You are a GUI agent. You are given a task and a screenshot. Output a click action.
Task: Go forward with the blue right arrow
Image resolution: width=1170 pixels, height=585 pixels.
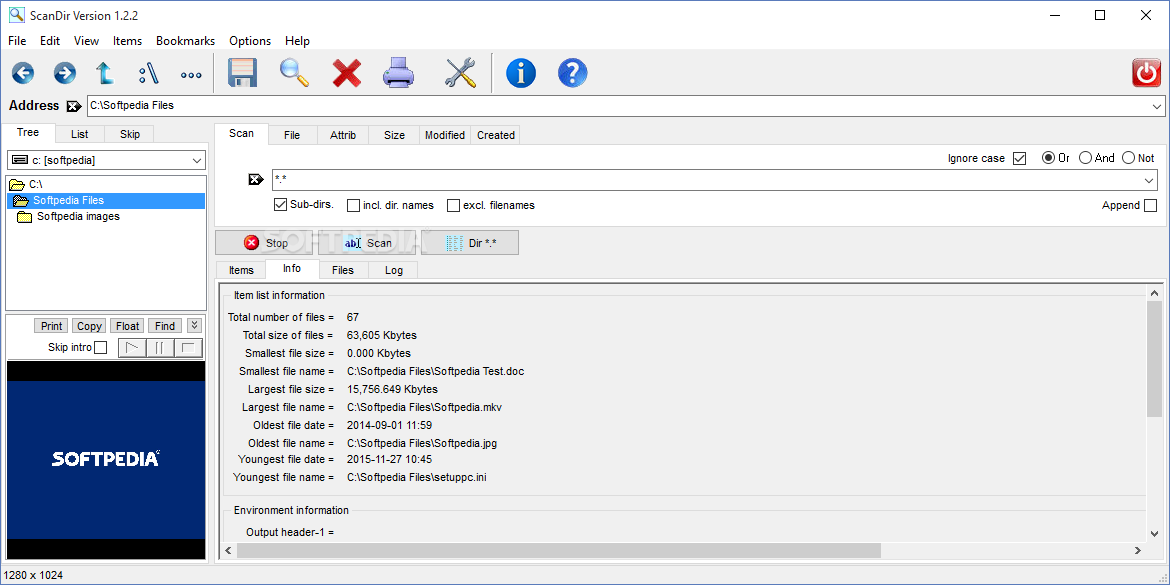pos(65,73)
